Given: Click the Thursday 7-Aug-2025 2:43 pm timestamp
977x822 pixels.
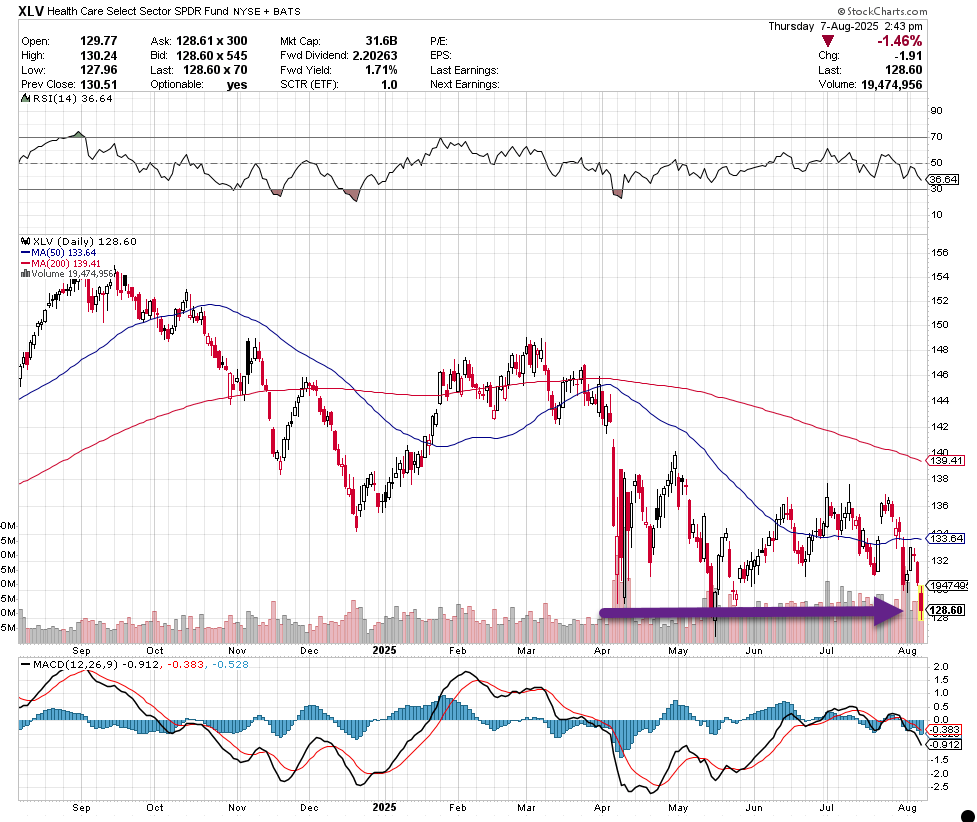Looking at the screenshot, I should [x=845, y=26].
